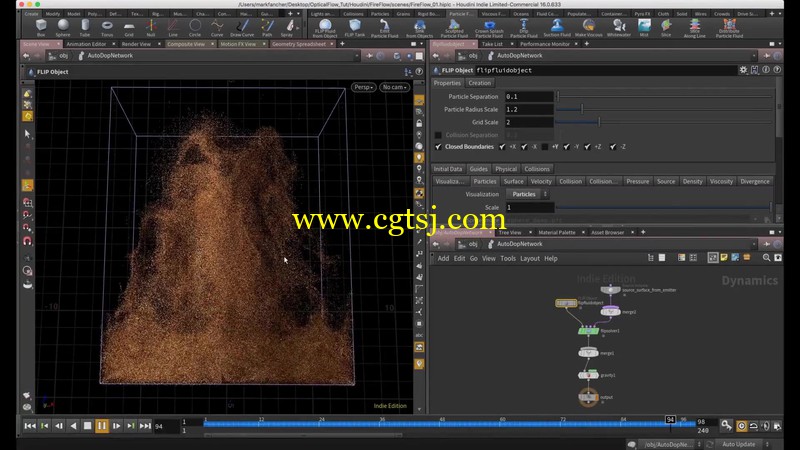This screenshot has width=800, height=450.
Task: Toggle the -X boundary checkbox
Action: coord(524,146)
